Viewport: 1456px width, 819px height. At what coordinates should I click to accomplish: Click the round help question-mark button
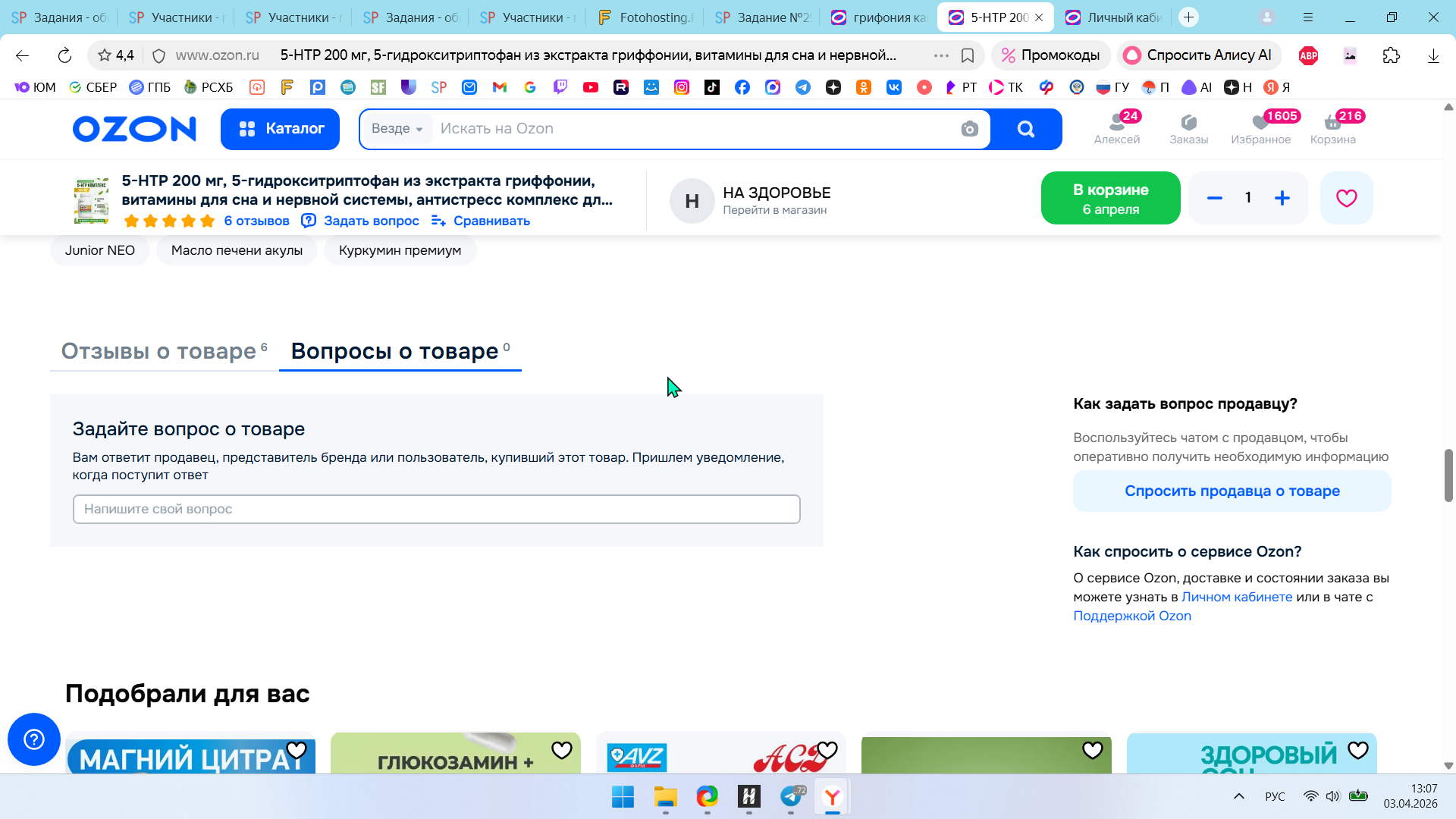pos(34,739)
